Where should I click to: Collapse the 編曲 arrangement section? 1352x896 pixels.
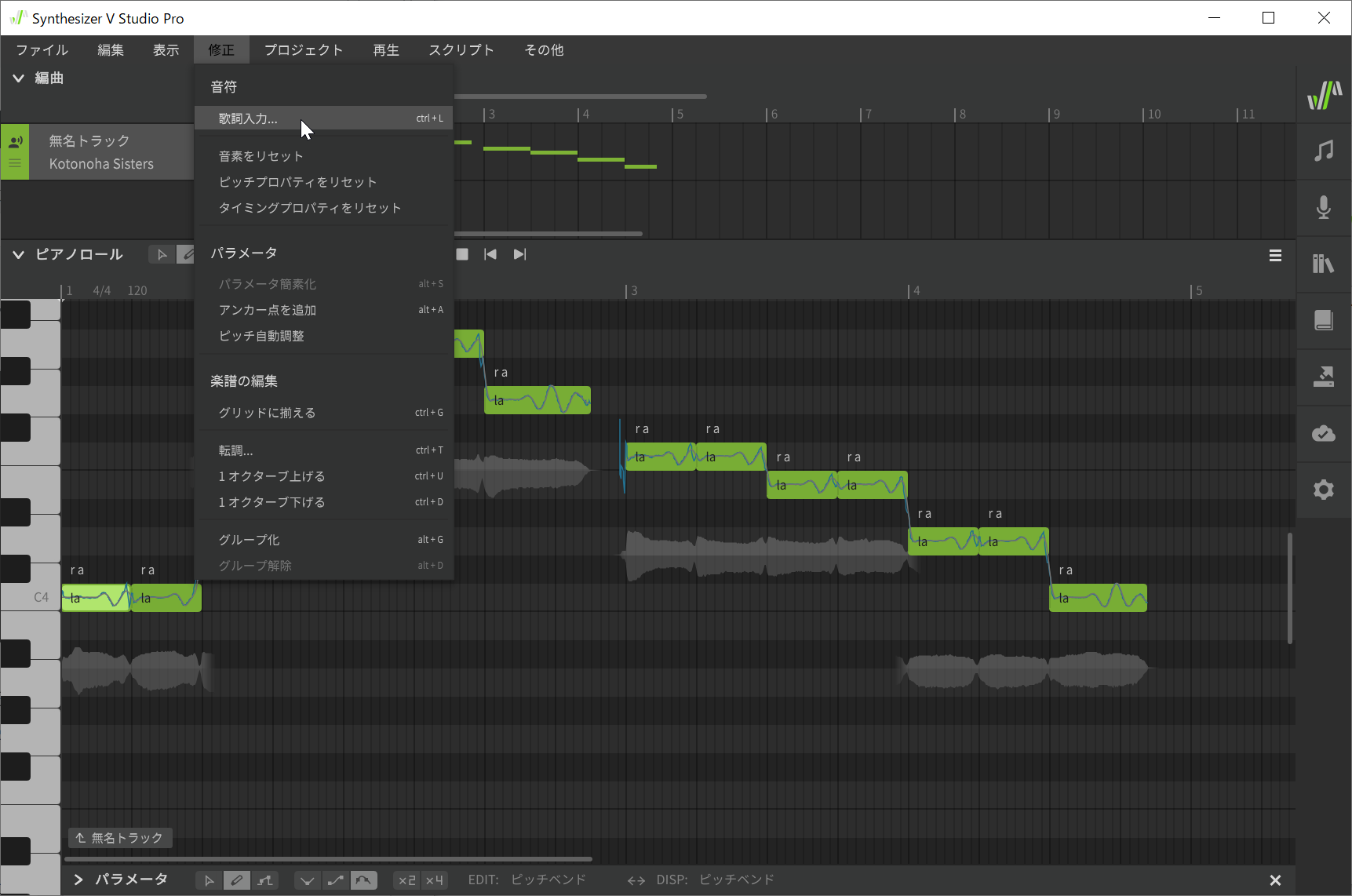[18, 78]
